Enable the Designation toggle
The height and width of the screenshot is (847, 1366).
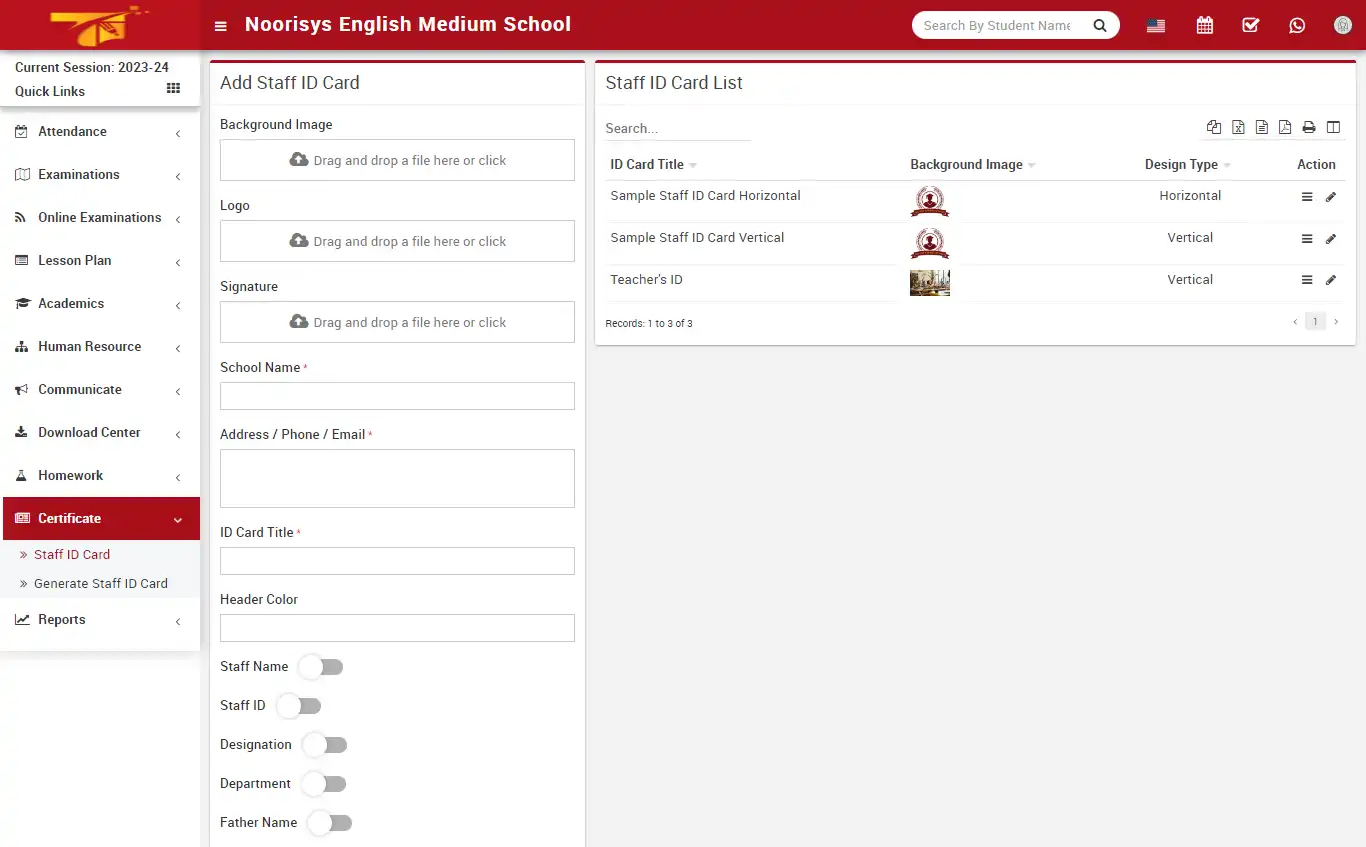[x=325, y=744]
